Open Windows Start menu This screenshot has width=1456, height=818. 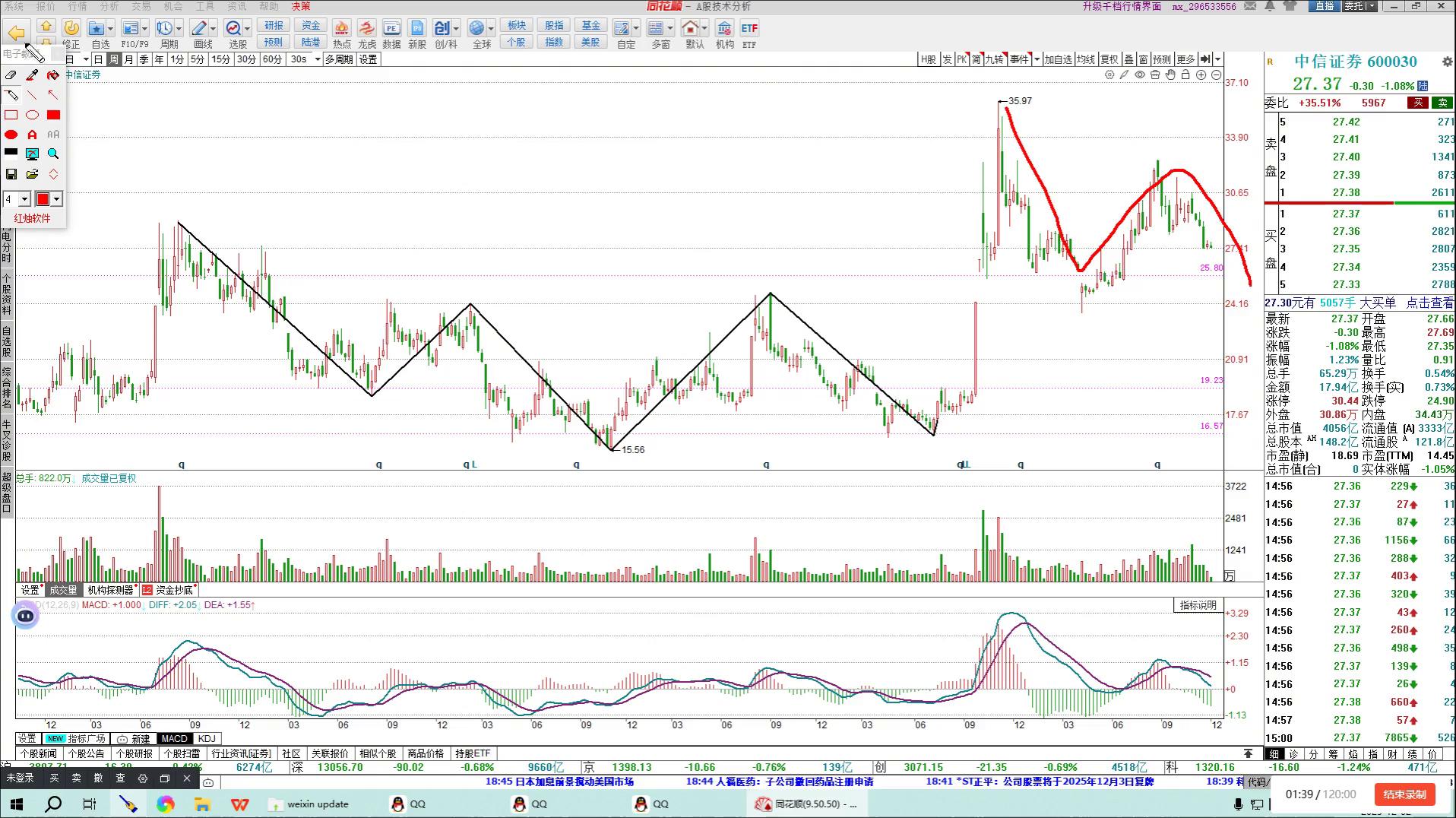click(x=17, y=804)
